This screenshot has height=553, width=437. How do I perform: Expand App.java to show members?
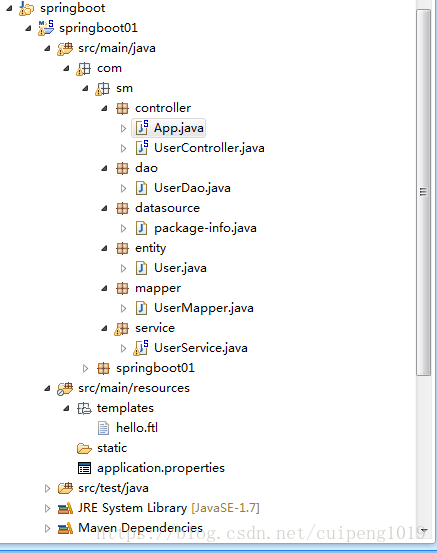123,128
